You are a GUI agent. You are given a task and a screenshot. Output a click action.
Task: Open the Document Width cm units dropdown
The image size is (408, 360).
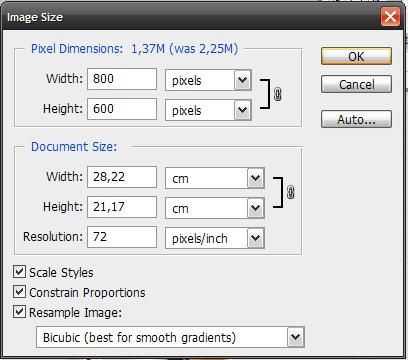click(x=215, y=178)
